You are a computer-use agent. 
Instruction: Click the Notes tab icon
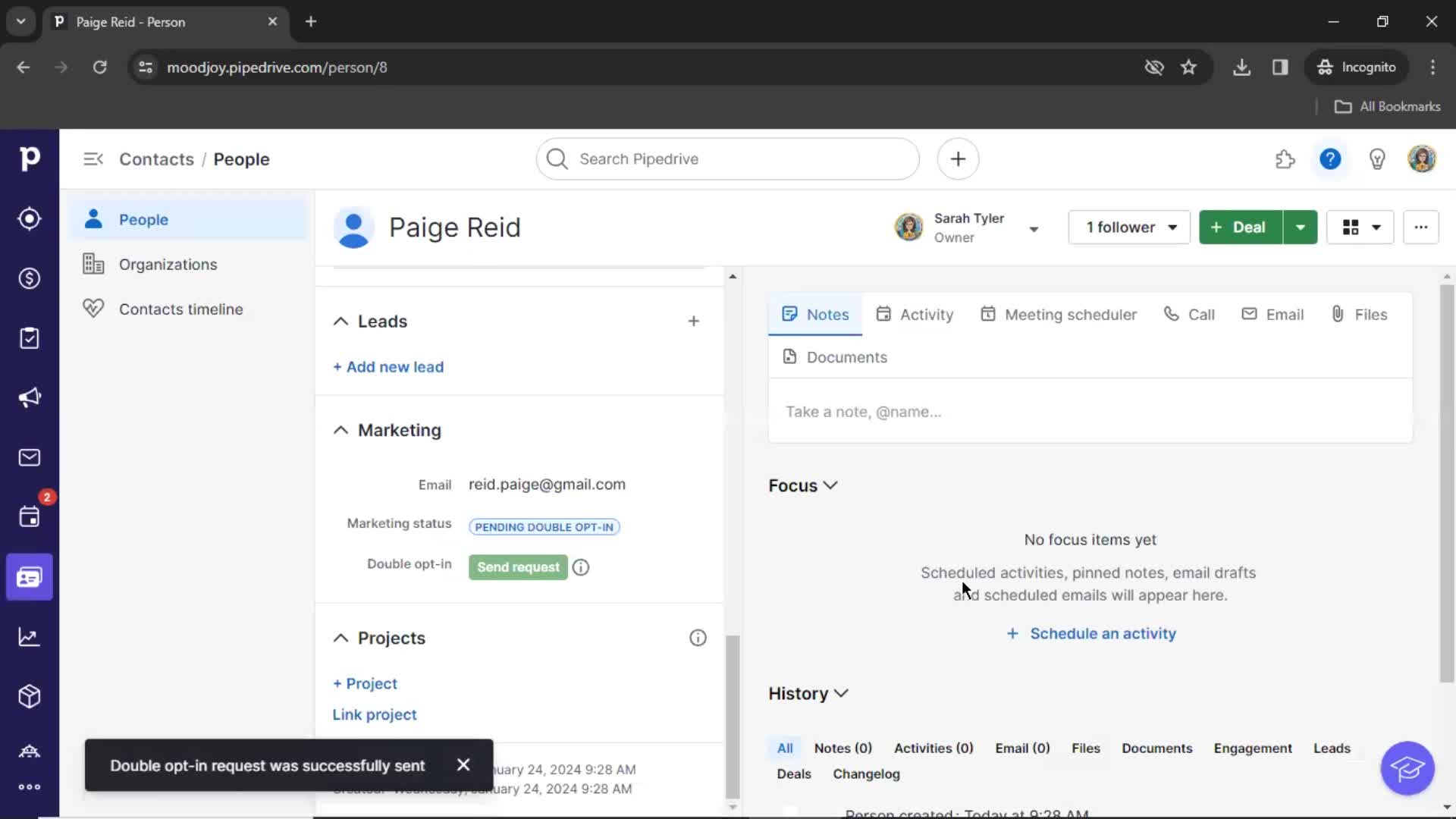[x=790, y=314]
